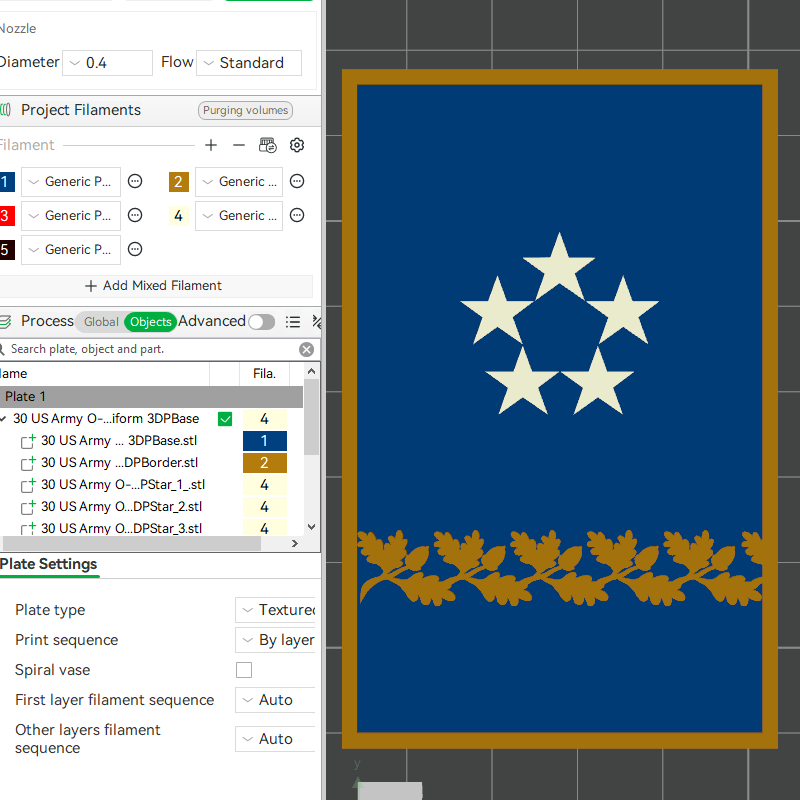Viewport: 800px width, 800px height.
Task: Enable Spiral vase checkbox
Action: pyautogui.click(x=244, y=670)
